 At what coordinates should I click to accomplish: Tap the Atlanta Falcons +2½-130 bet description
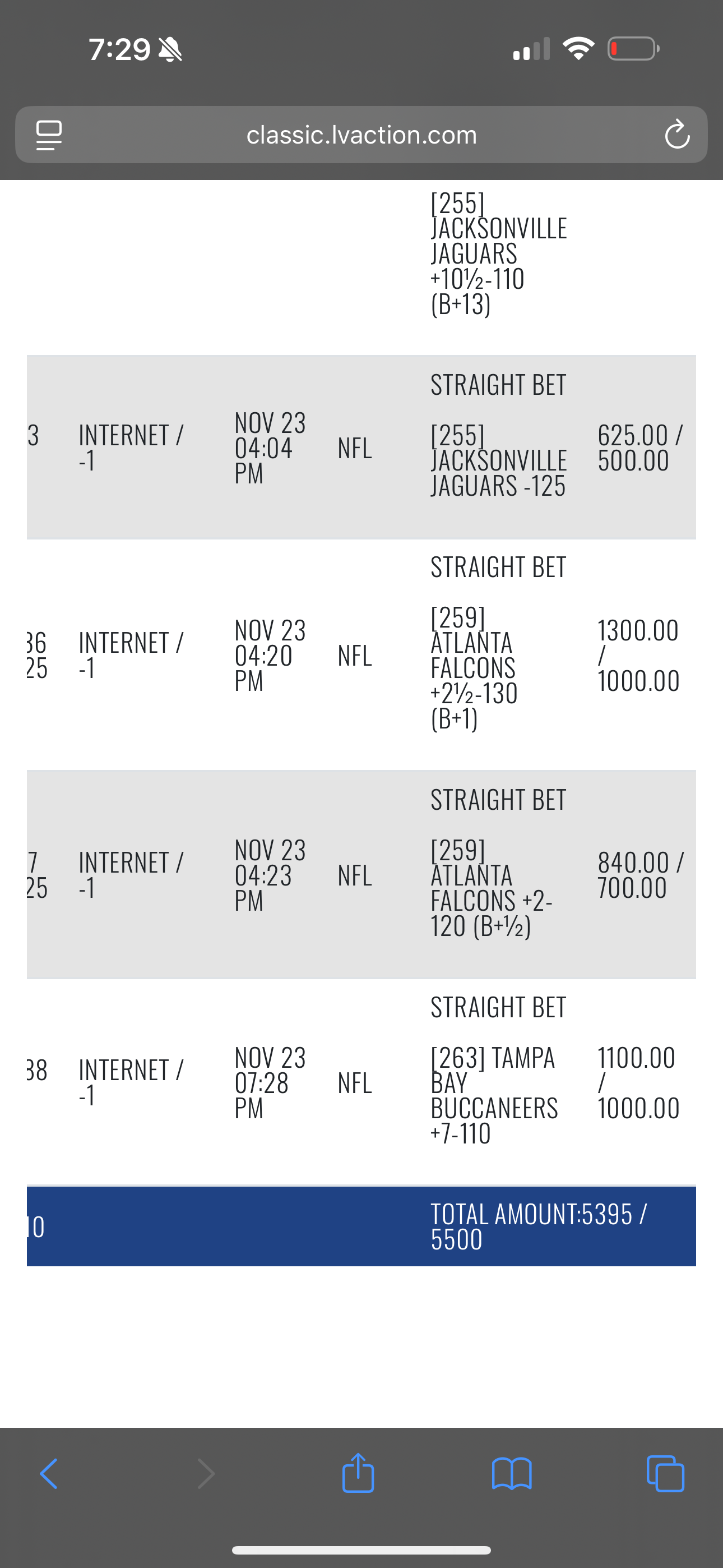click(x=474, y=668)
